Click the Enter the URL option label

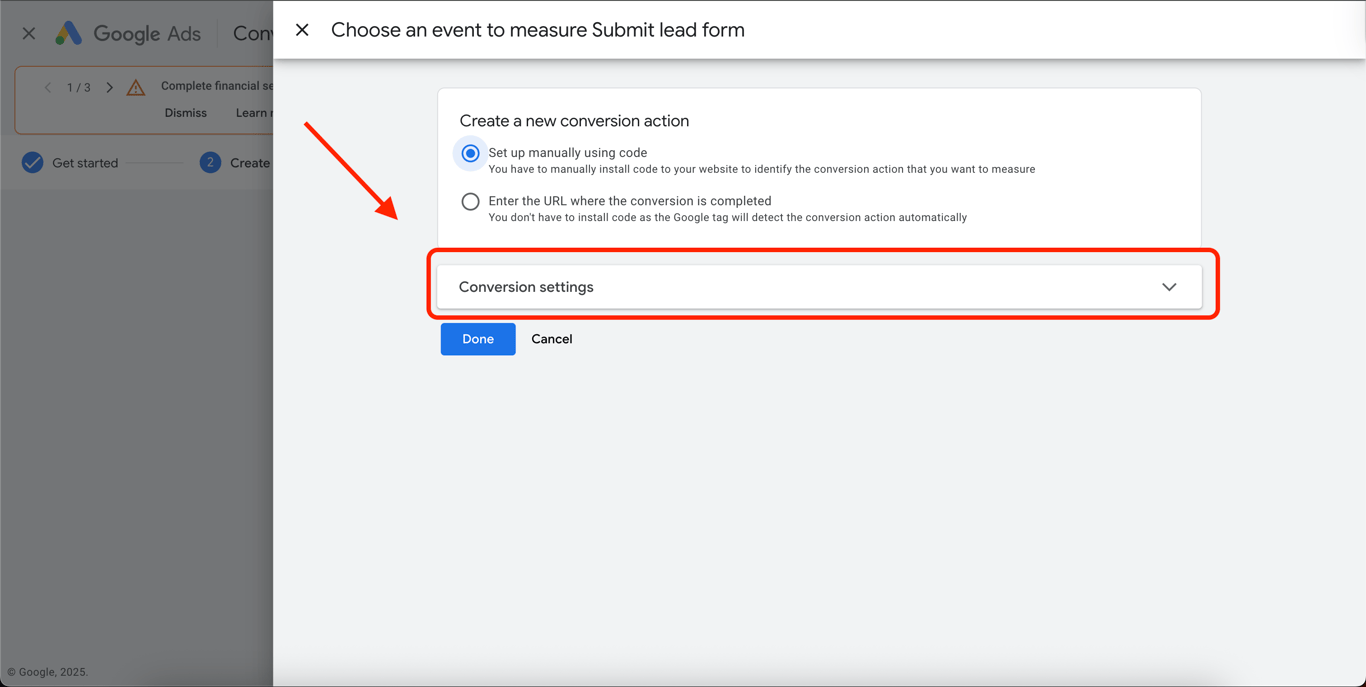point(630,201)
